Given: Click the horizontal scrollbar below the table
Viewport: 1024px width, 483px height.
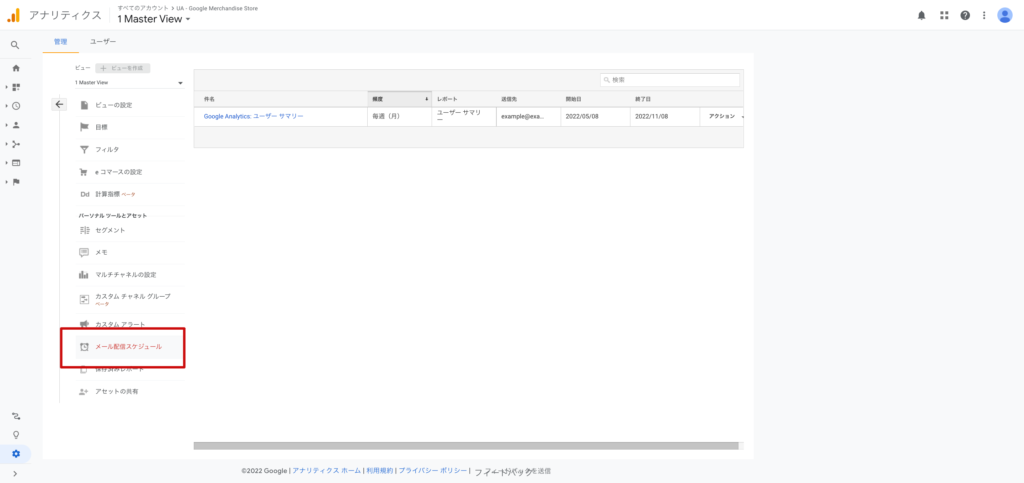Looking at the screenshot, I should pyautogui.click(x=465, y=446).
